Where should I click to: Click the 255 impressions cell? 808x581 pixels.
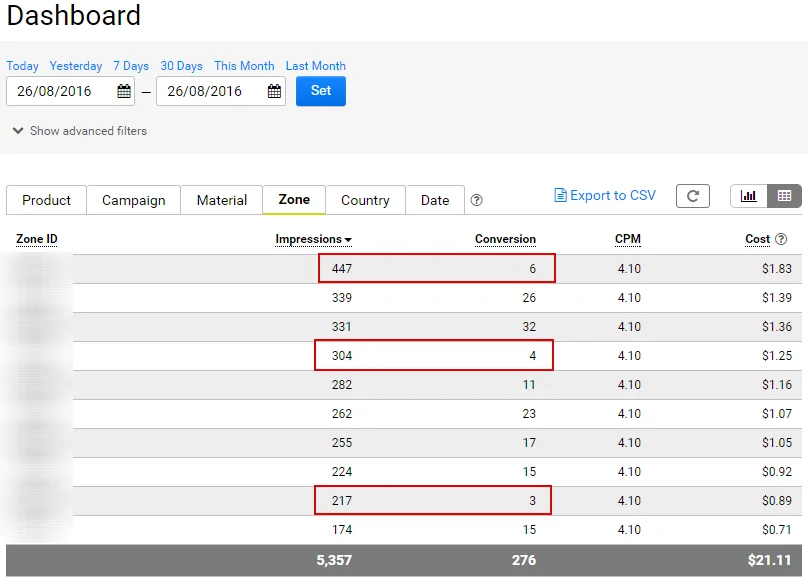point(342,442)
